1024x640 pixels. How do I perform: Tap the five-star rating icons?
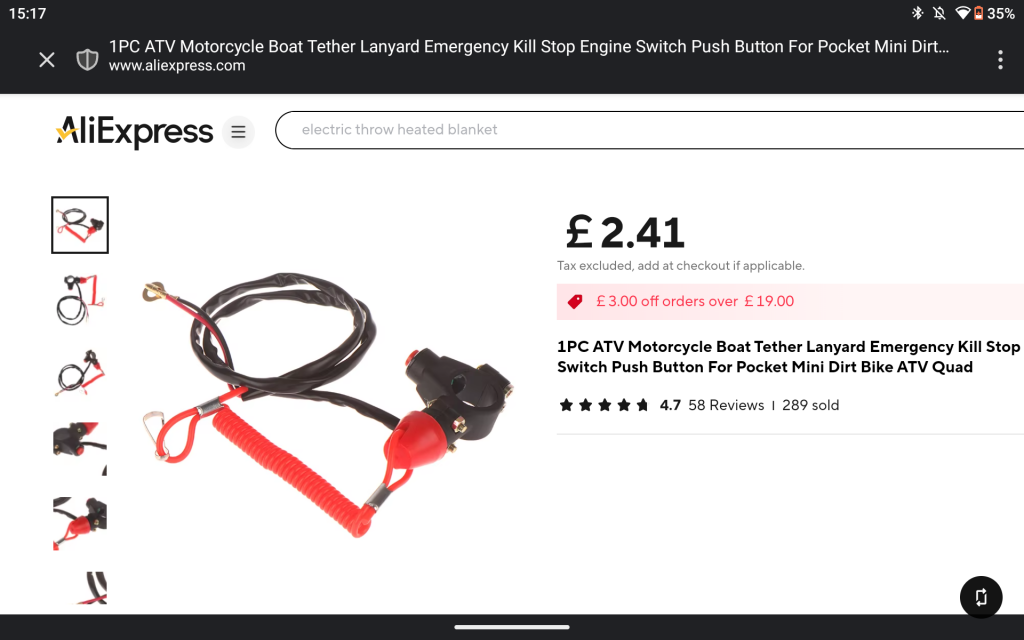point(604,405)
